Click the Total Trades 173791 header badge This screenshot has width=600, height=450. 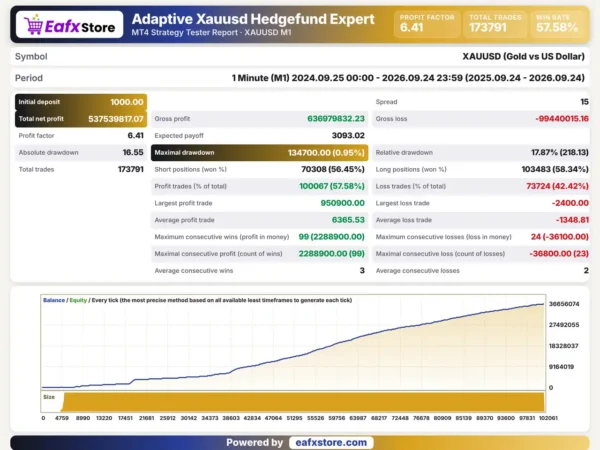(x=495, y=24)
